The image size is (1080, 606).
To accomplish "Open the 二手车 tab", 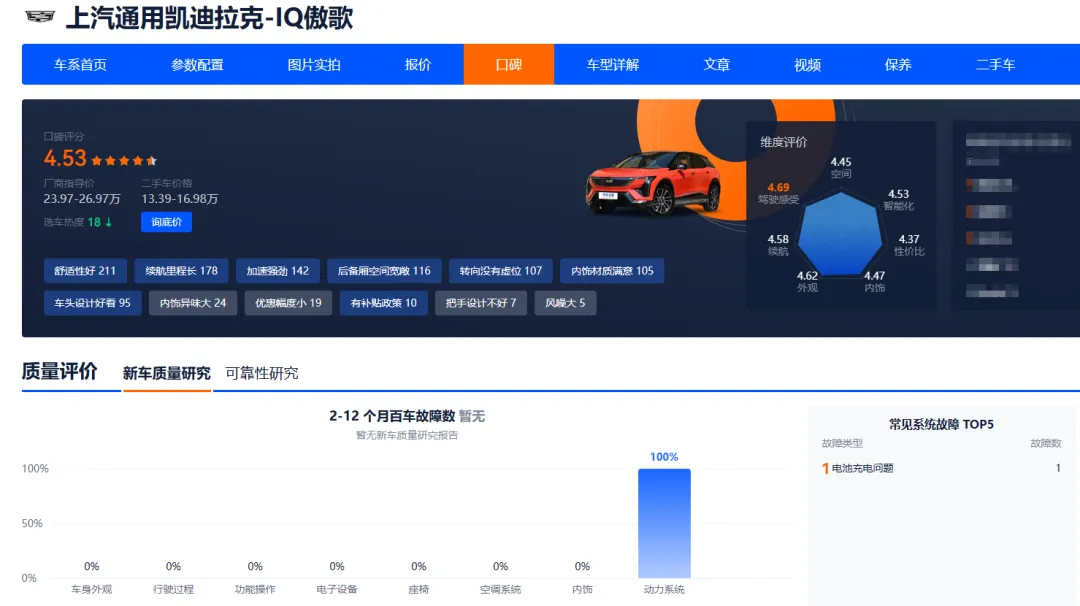I will [x=995, y=65].
